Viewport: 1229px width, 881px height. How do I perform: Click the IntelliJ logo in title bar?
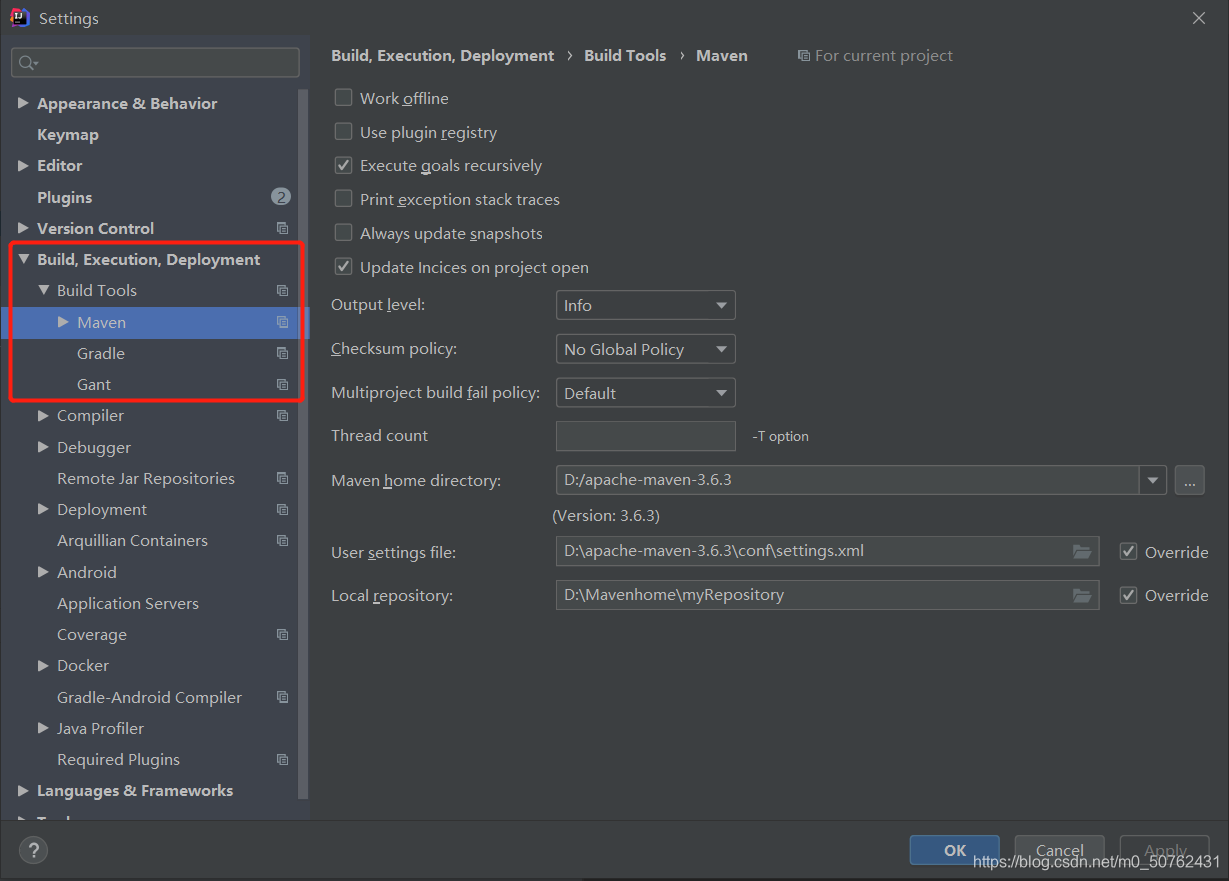20,18
